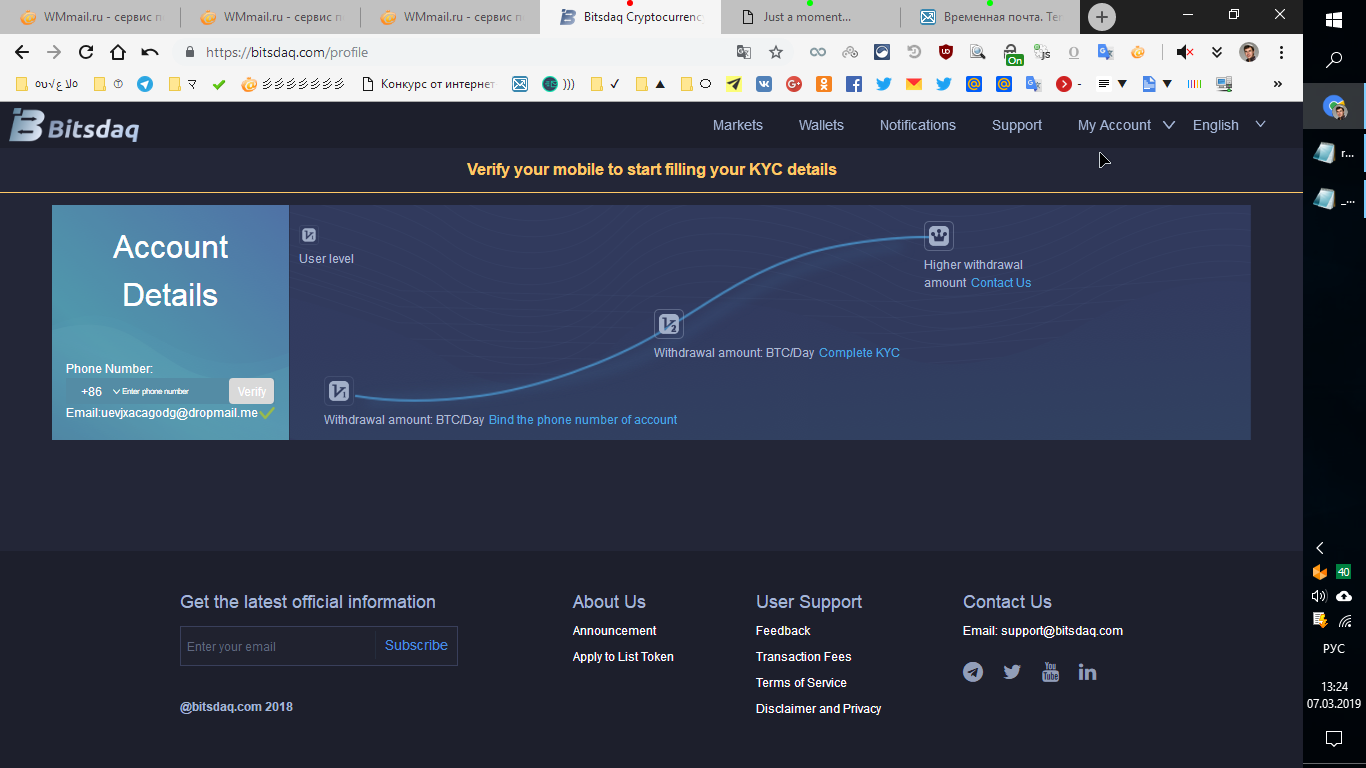Open Telegram bookmark in bookmarks bar
Viewport: 1366px width, 768px height.
click(145, 84)
